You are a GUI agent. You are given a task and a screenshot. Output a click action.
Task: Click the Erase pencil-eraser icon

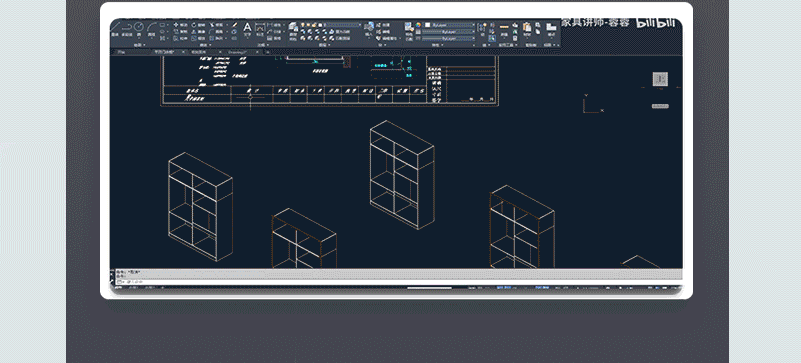tap(234, 25)
